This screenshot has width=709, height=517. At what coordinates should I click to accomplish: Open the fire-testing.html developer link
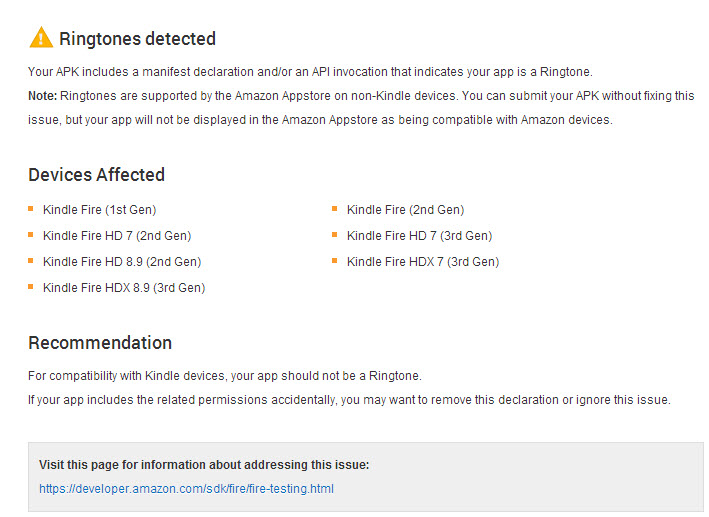pyautogui.click(x=186, y=489)
